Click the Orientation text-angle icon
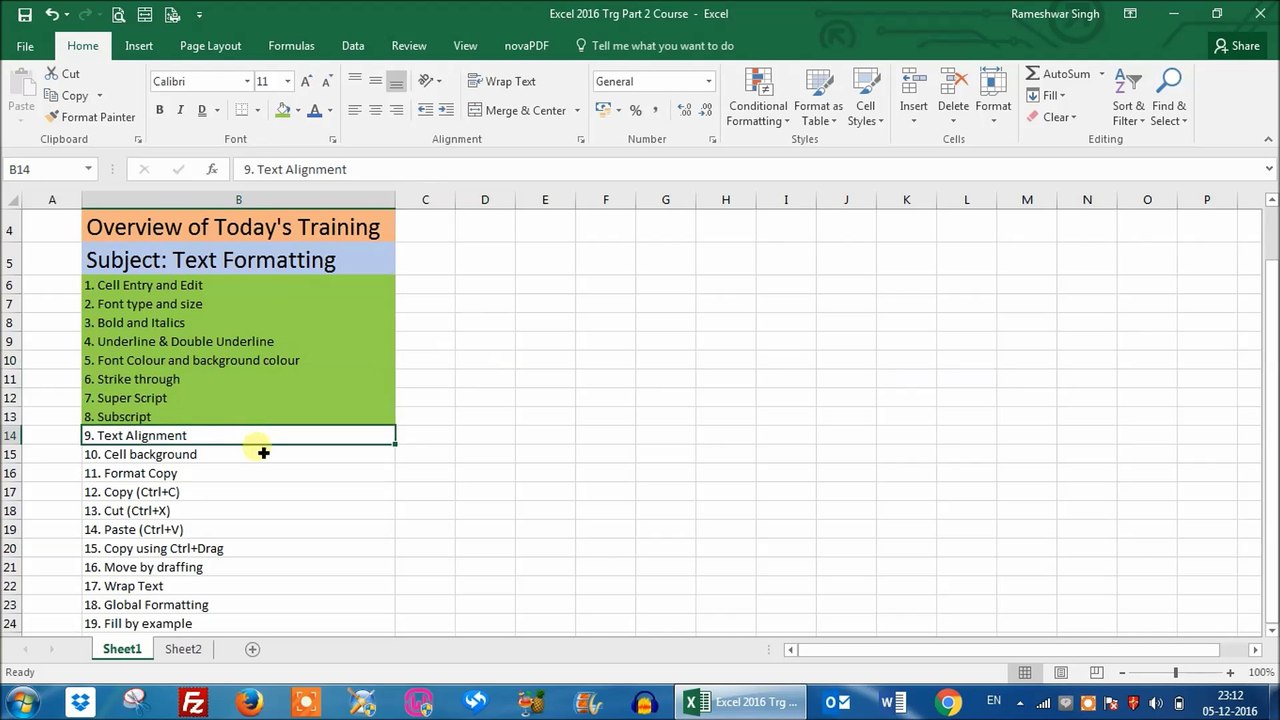The width and height of the screenshot is (1280, 720). (x=425, y=81)
